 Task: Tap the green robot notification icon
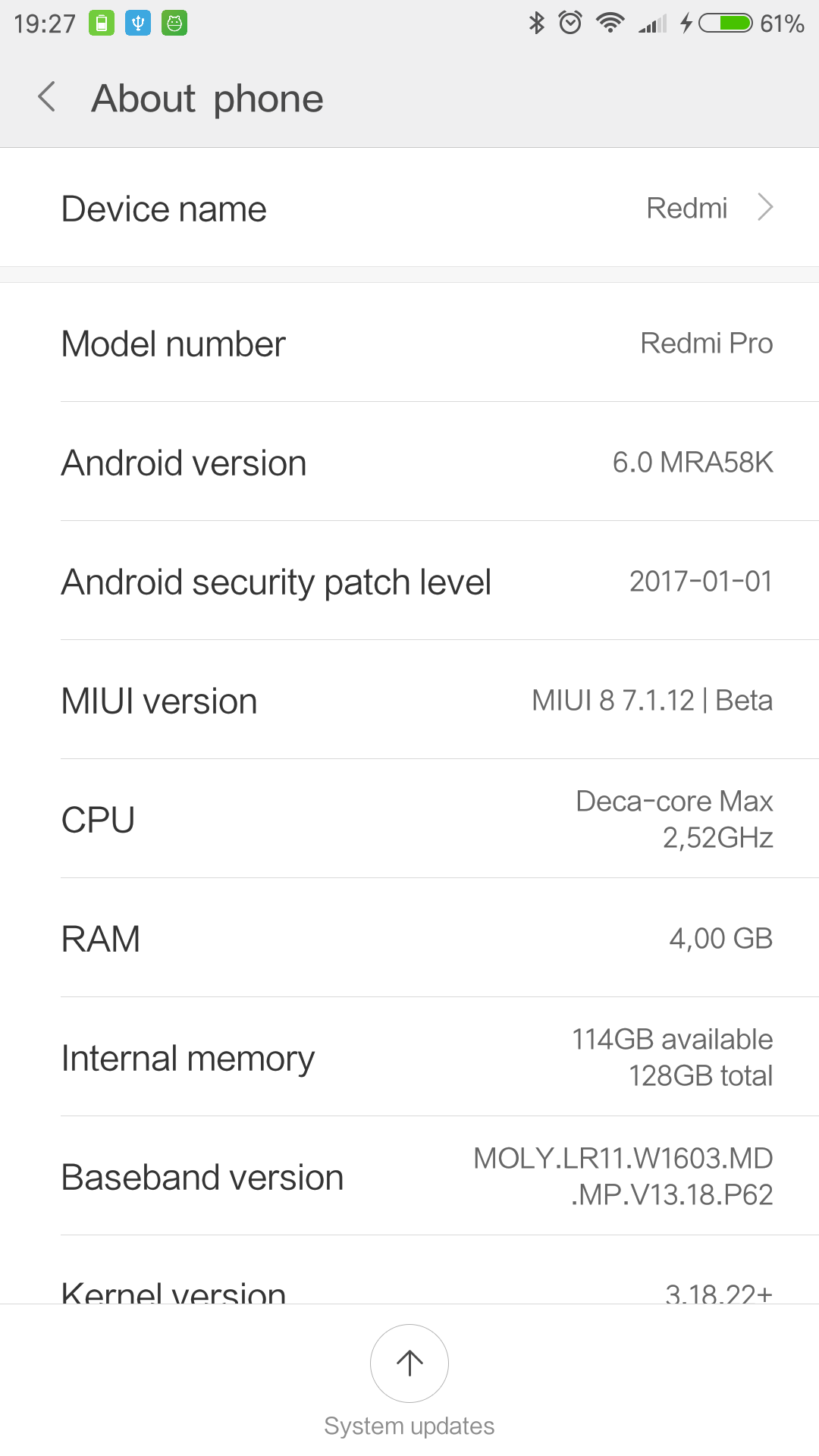[174, 23]
